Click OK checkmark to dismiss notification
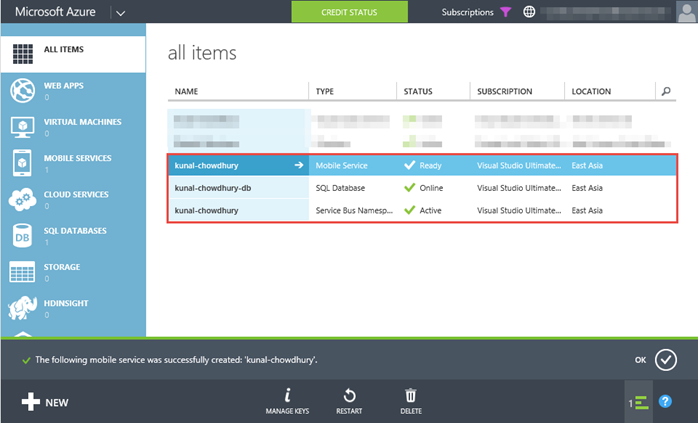 (666, 360)
